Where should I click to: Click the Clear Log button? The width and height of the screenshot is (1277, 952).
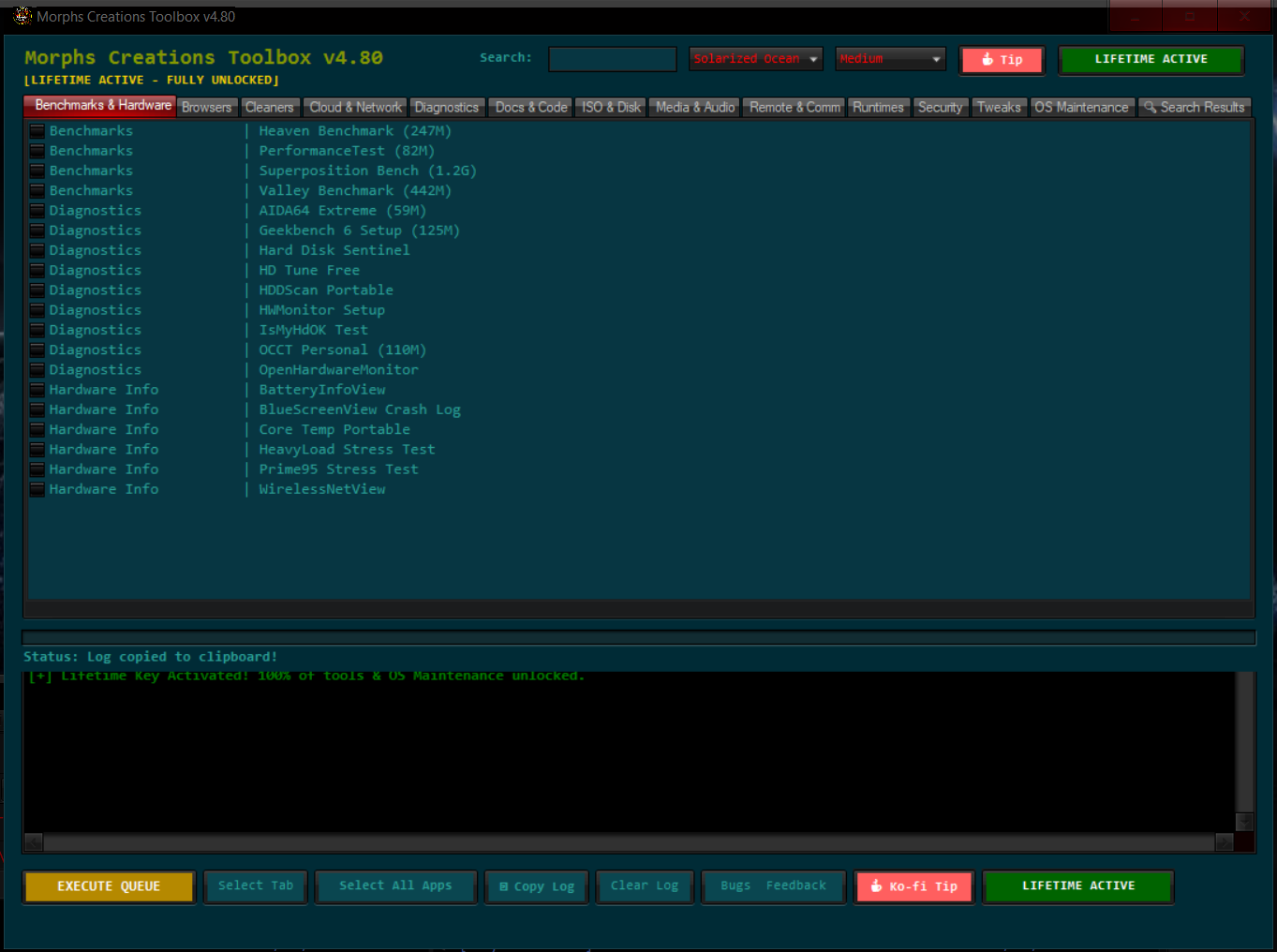tap(645, 886)
